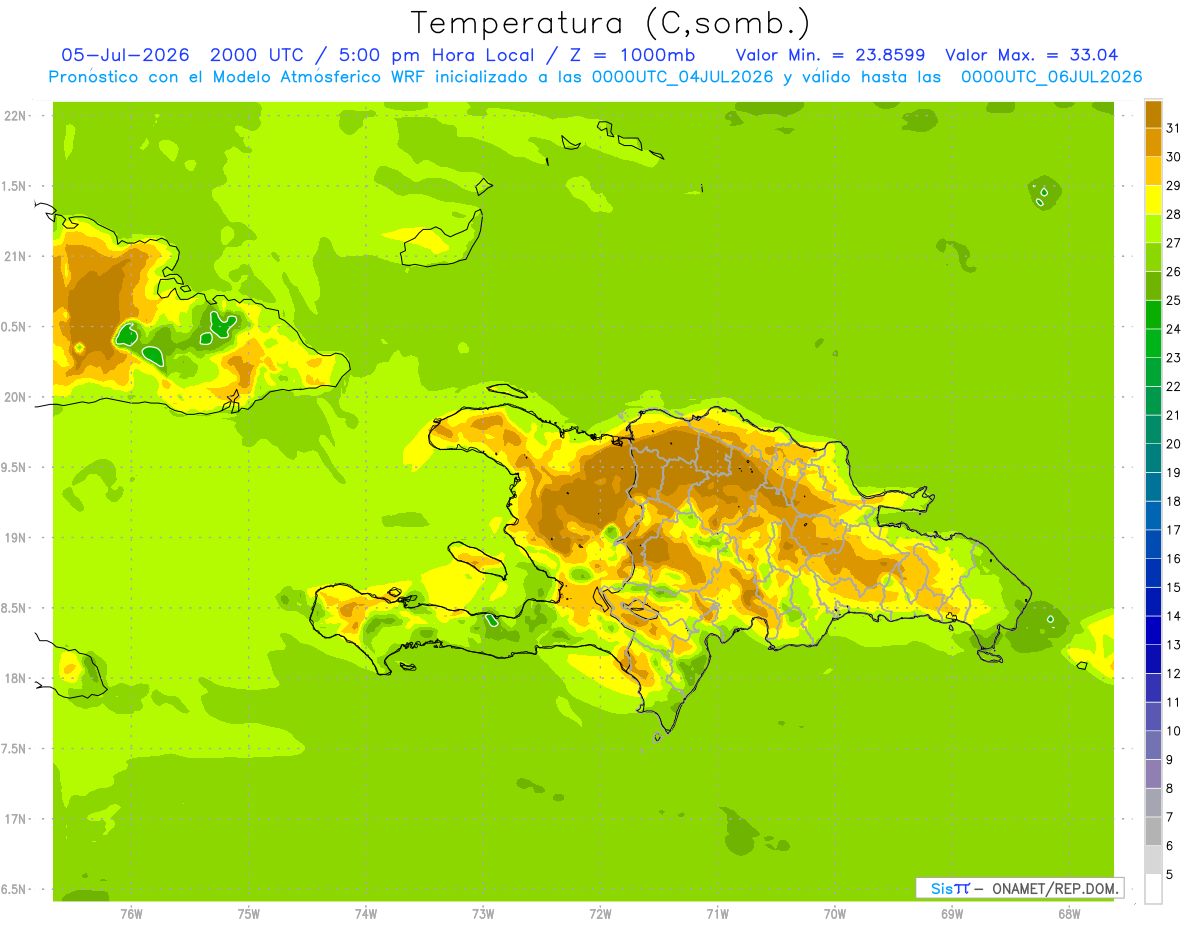
Task: Click the purple legend band between 8 and 9
Action: (1153, 774)
